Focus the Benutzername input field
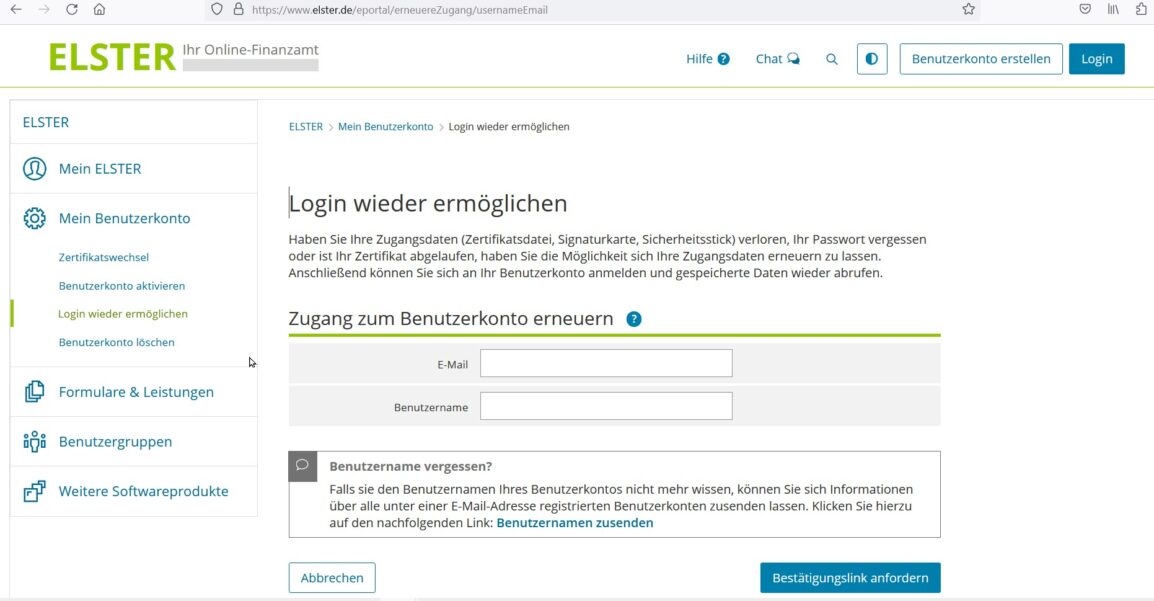1154x601 pixels. tap(606, 406)
